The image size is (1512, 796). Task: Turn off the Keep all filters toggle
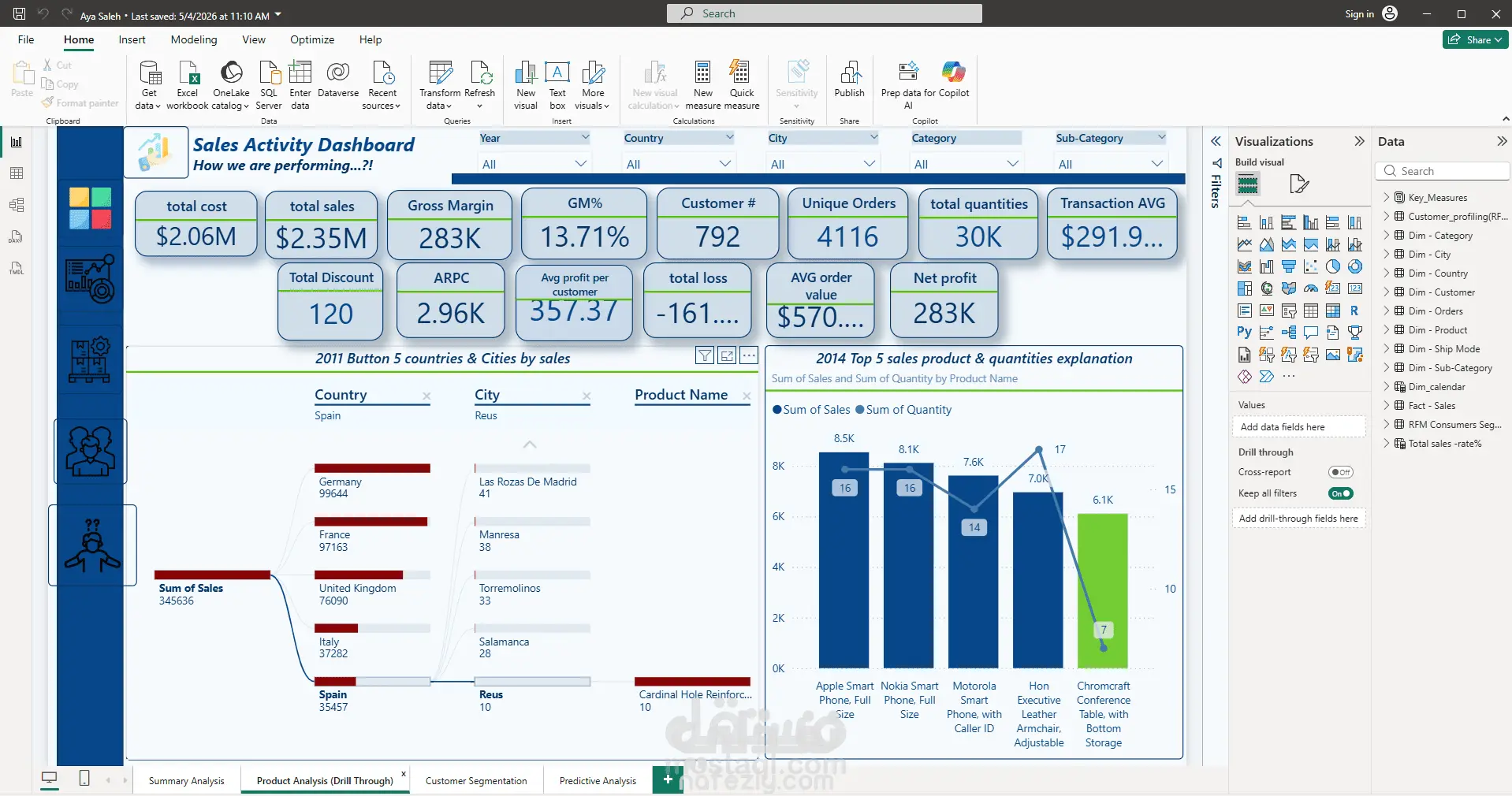tap(1340, 493)
